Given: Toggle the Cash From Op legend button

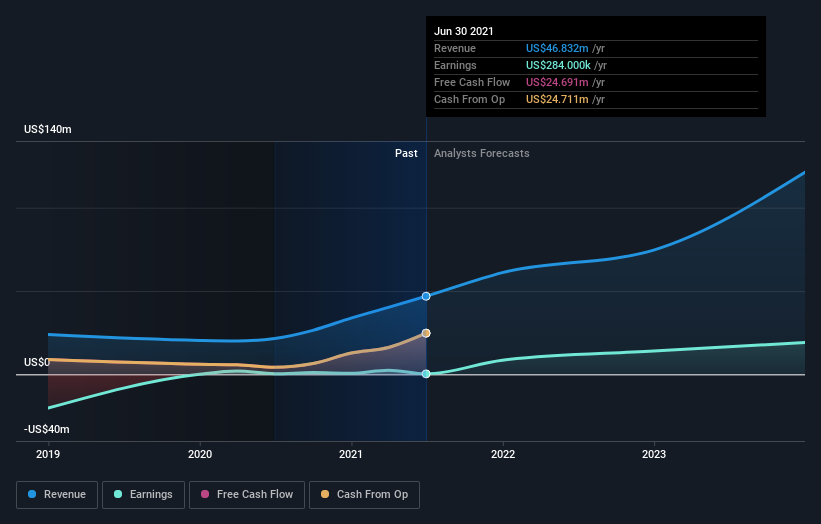Looking at the screenshot, I should (364, 495).
